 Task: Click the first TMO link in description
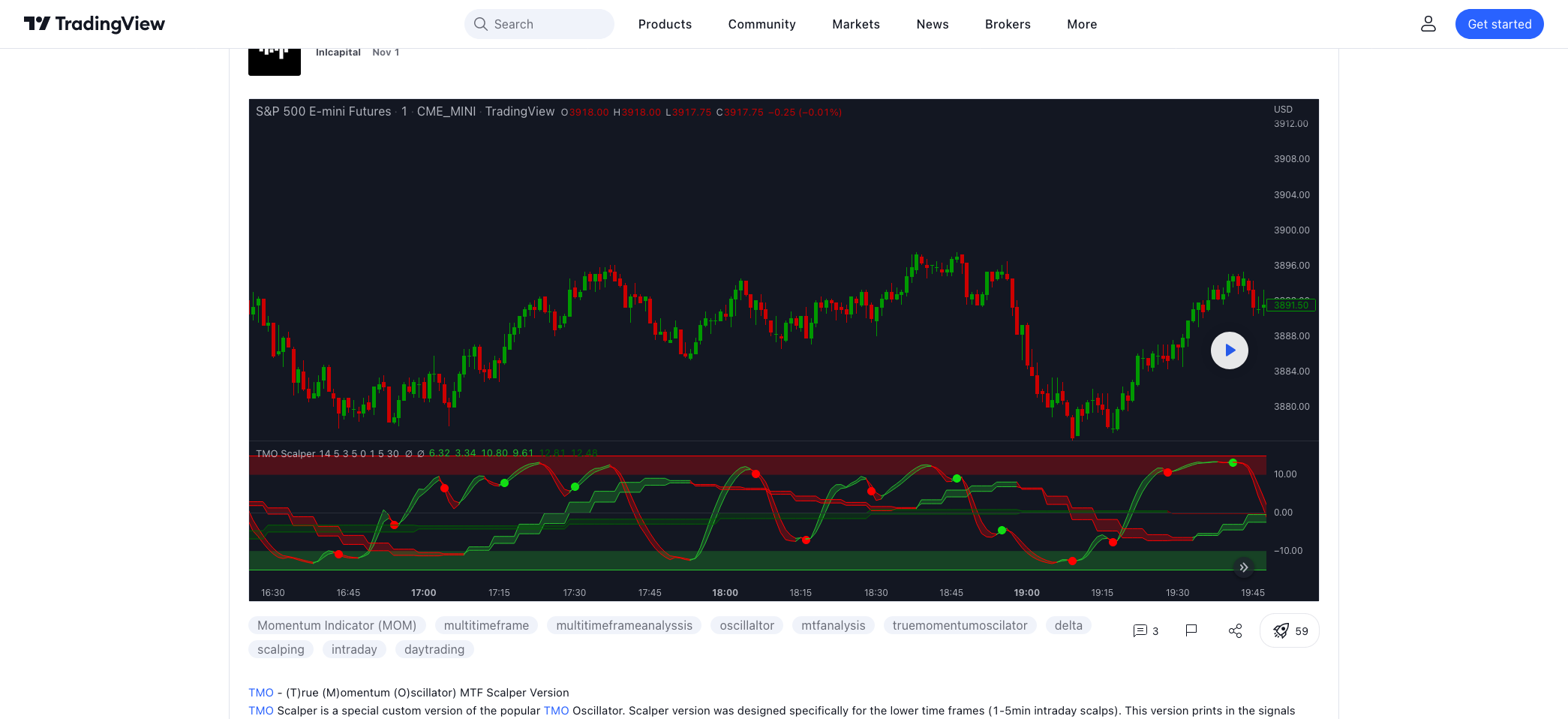pos(261,693)
